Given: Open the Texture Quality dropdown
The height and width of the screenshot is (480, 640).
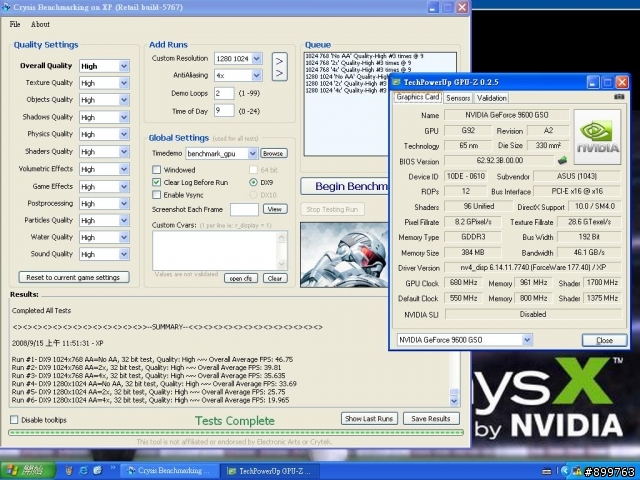Looking at the screenshot, I should click(124, 83).
